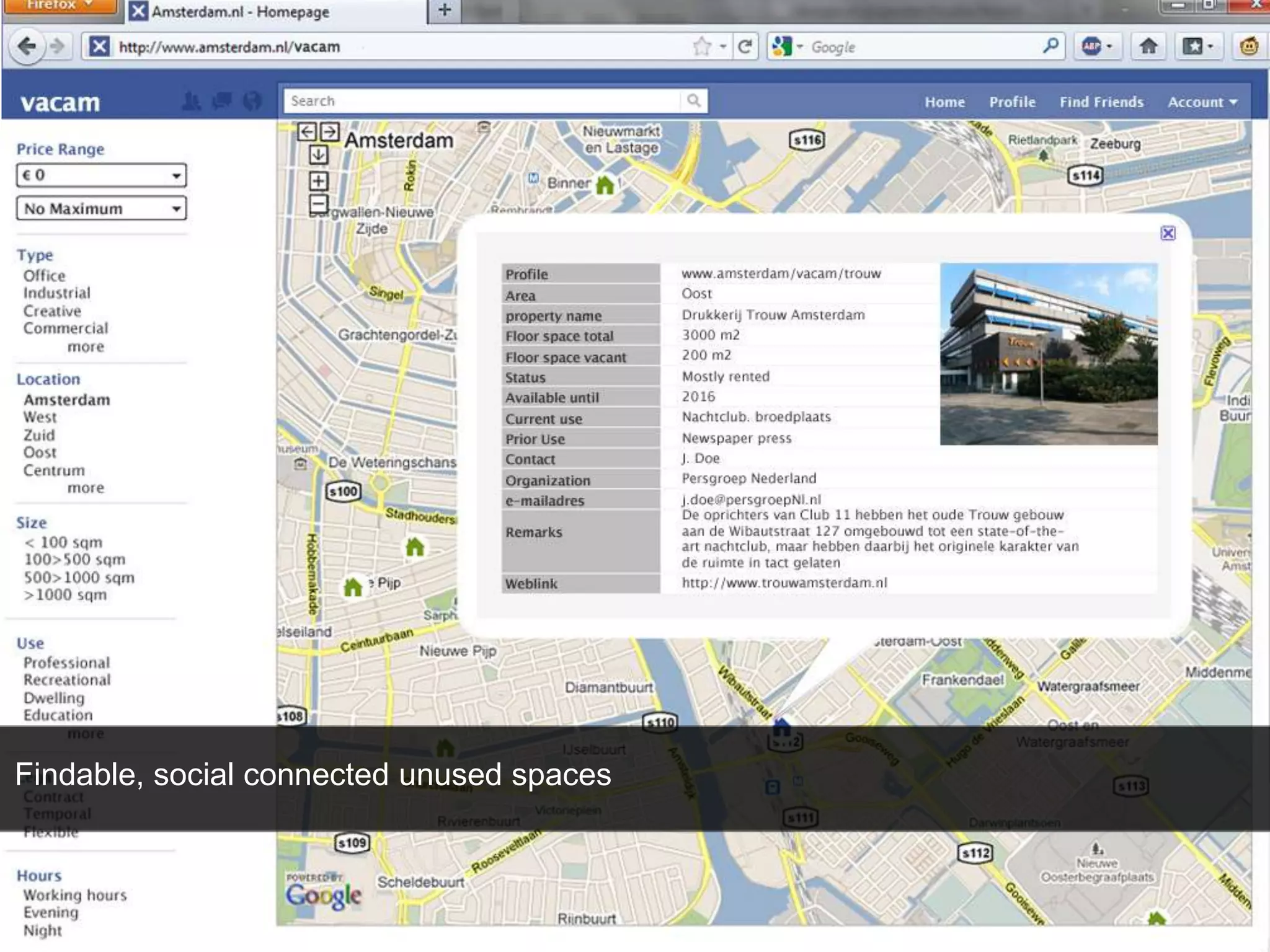Select West location filter
This screenshot has width=1270, height=952.
point(40,418)
